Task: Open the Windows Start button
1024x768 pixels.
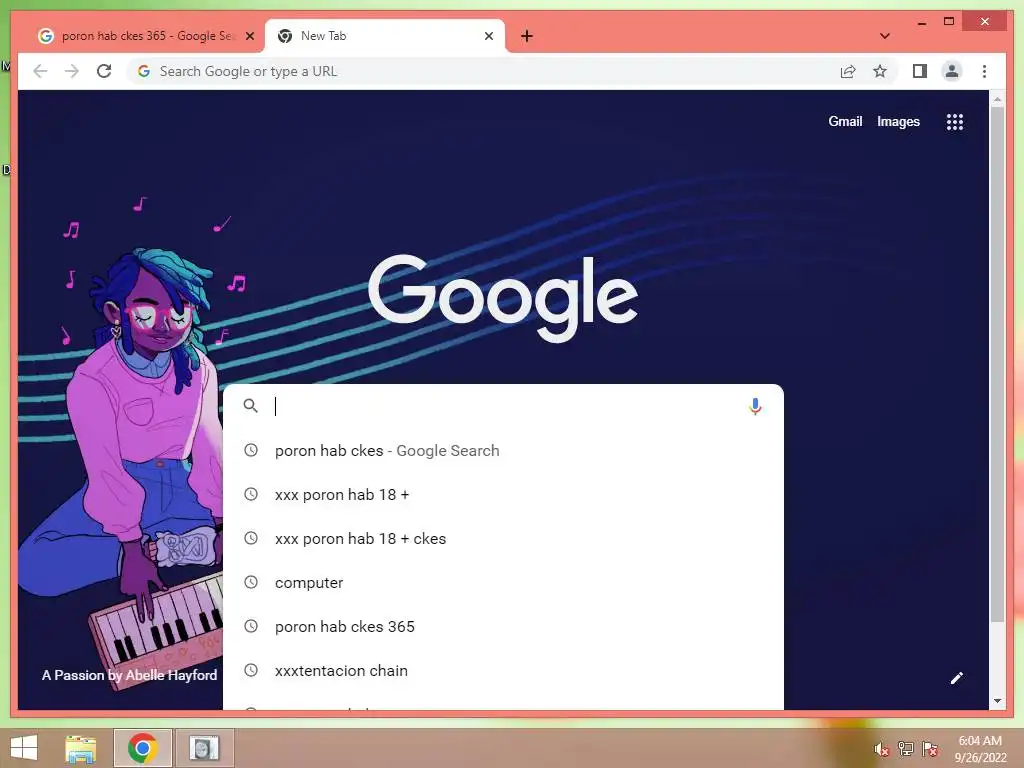Action: 24,748
